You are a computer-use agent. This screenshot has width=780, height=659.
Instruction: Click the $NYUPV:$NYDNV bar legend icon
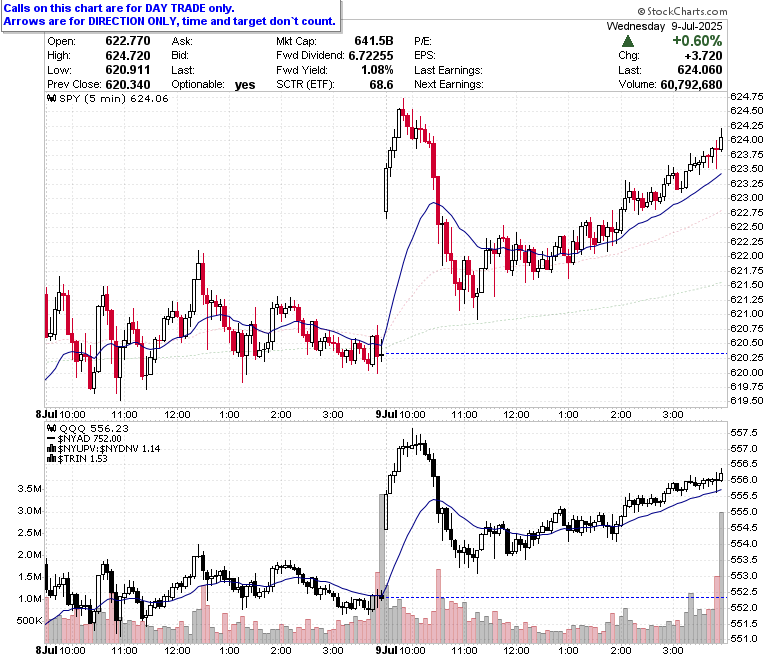pos(51,449)
